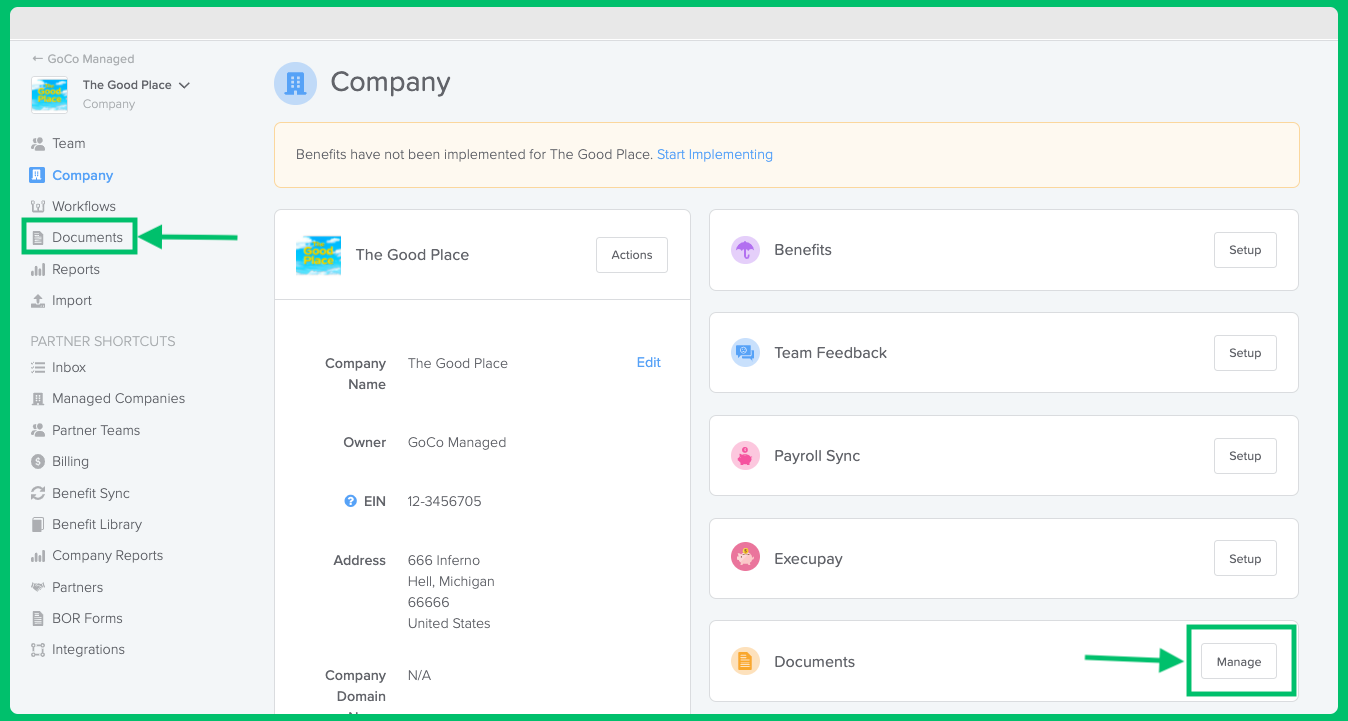Click the Company building icon in the header
This screenshot has height=721, width=1348.
[295, 83]
